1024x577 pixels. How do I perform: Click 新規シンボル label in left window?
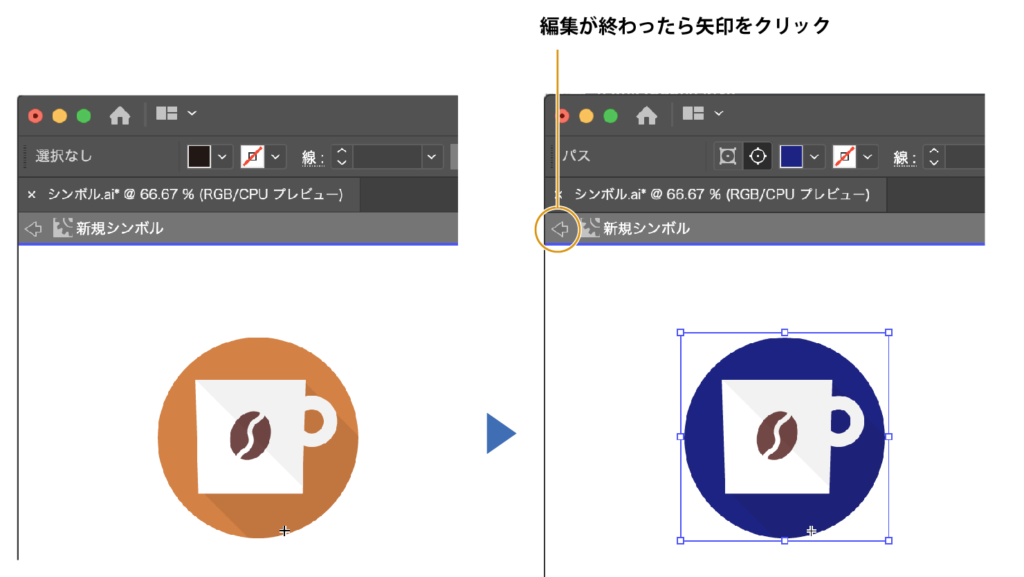click(120, 228)
